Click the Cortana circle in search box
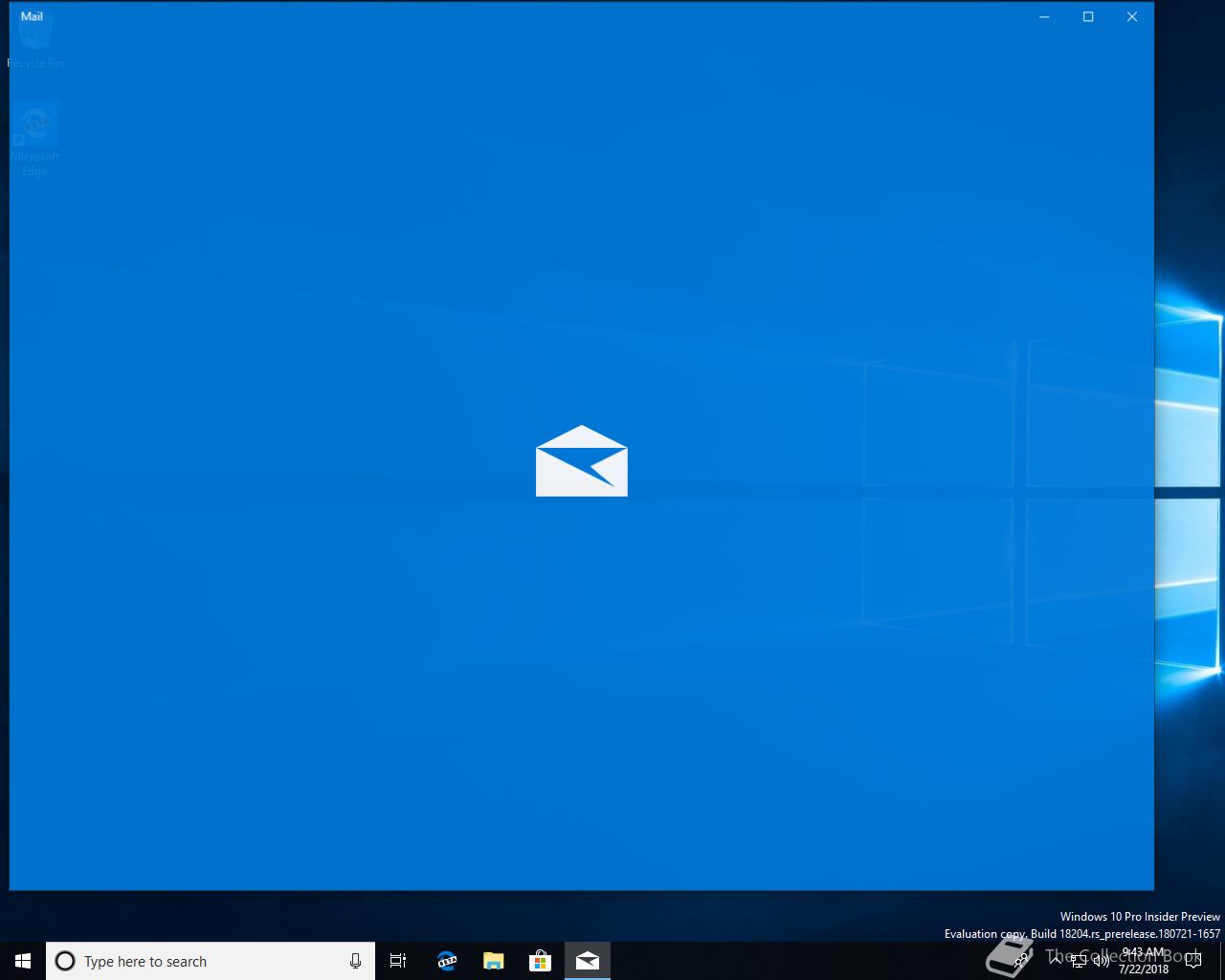 65,961
